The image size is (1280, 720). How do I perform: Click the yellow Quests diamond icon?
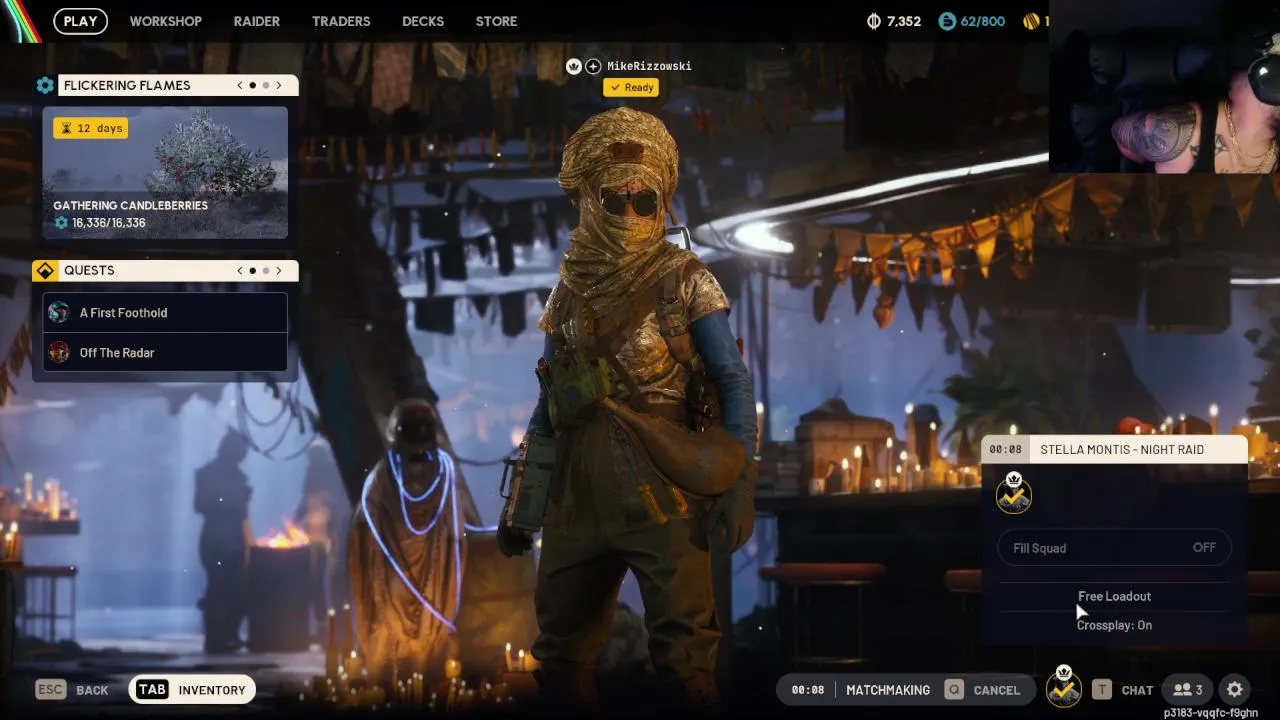(x=45, y=270)
